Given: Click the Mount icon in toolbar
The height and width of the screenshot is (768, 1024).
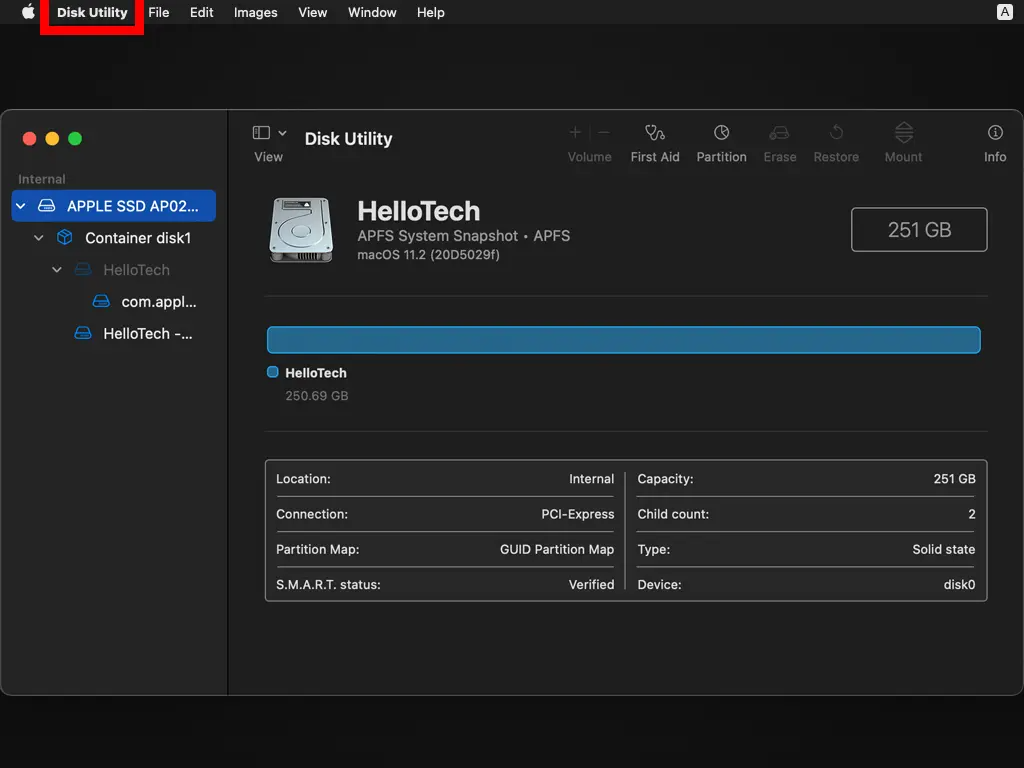Looking at the screenshot, I should 903,133.
